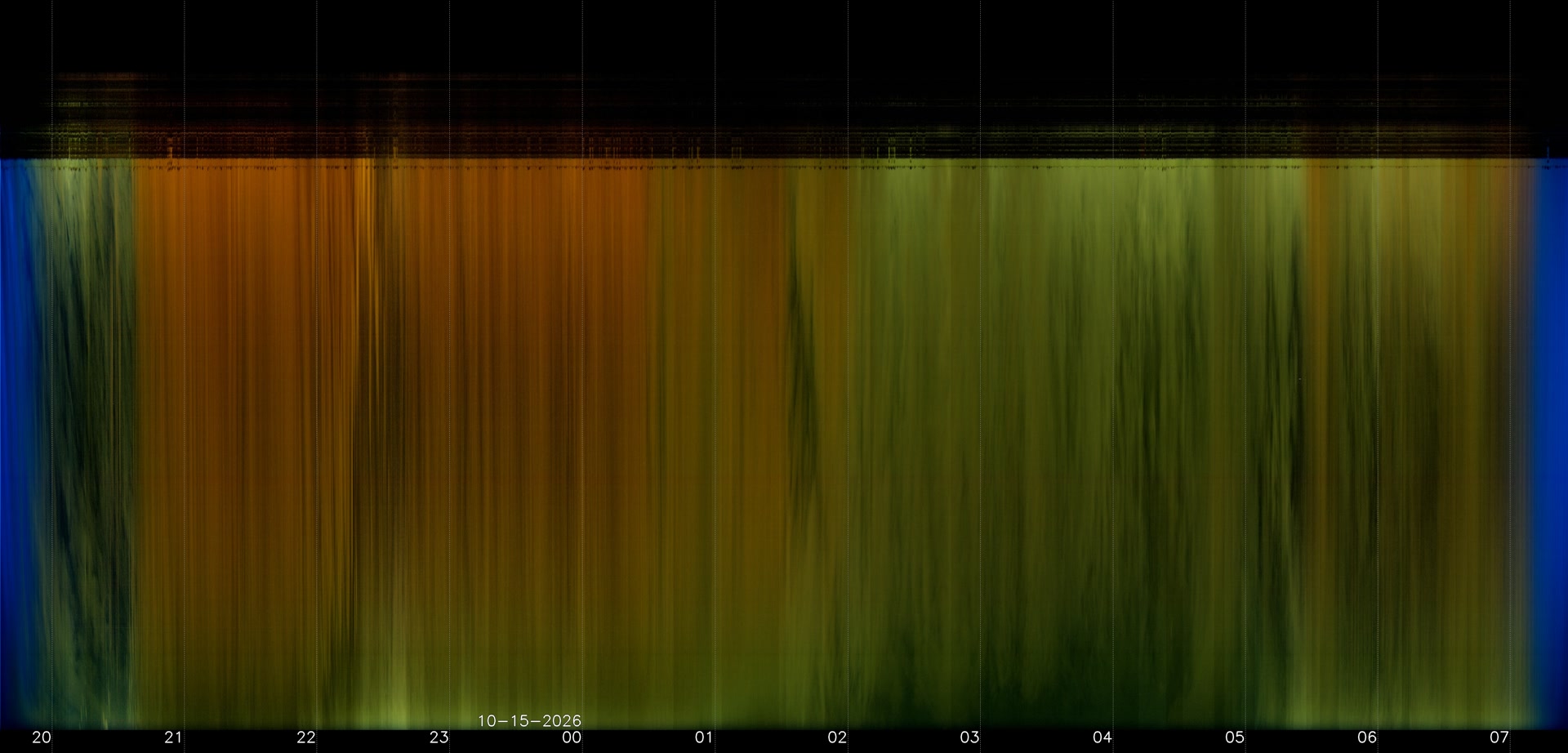Select the 23 hour tick label
The height and width of the screenshot is (753, 1568).
[x=439, y=737]
